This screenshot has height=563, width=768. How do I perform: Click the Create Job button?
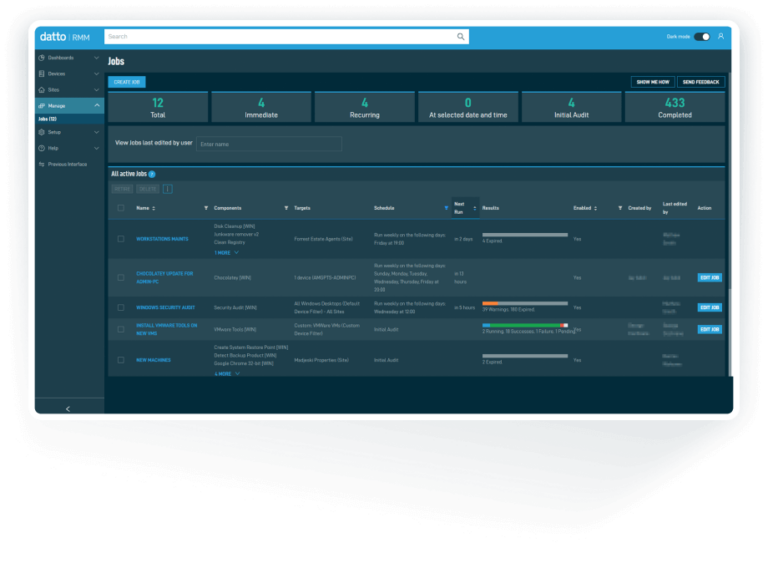coord(127,82)
